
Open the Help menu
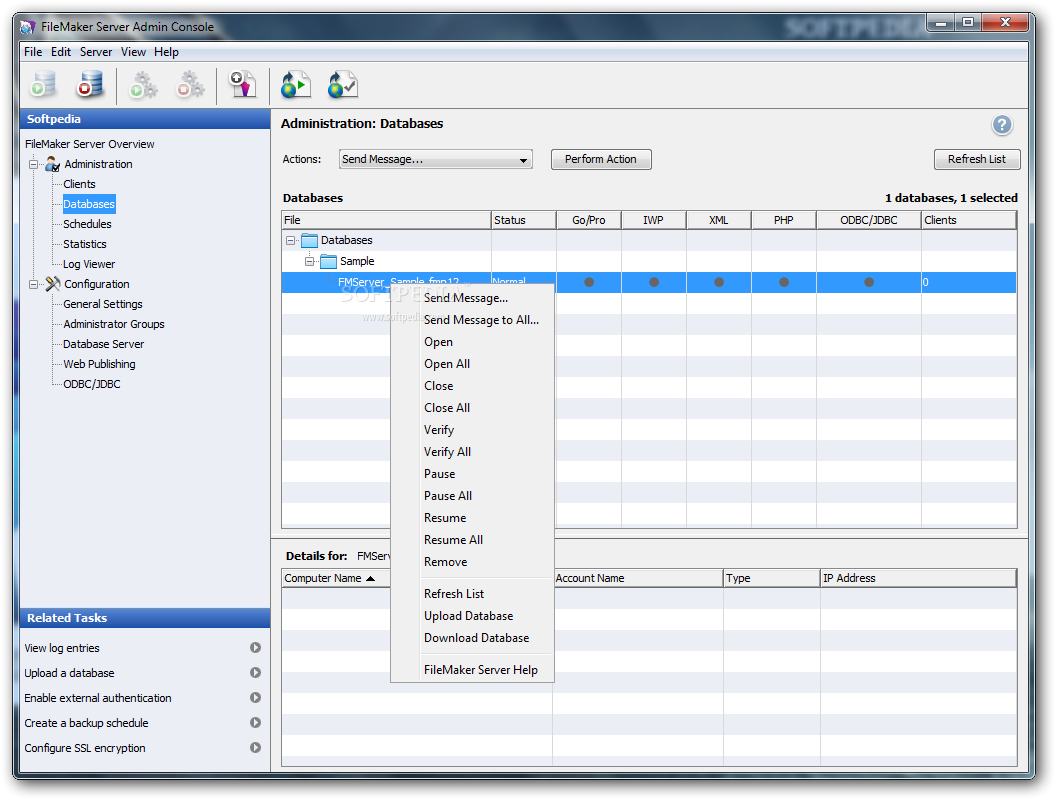click(x=166, y=52)
